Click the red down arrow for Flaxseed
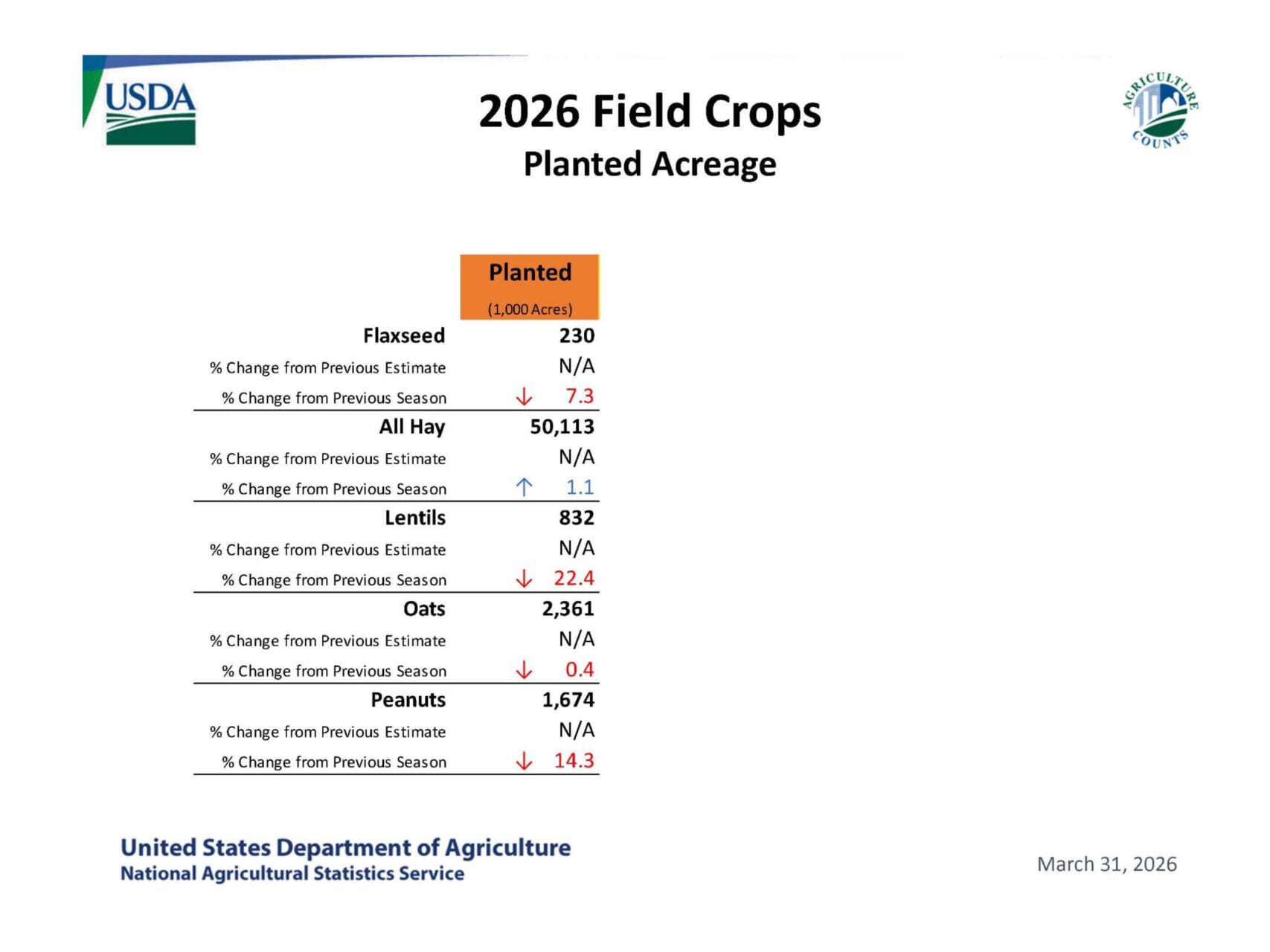This screenshot has height=952, width=1270. click(524, 396)
